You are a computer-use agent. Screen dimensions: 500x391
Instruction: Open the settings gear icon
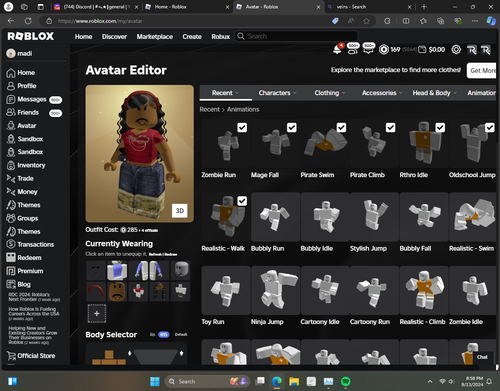[x=456, y=50]
